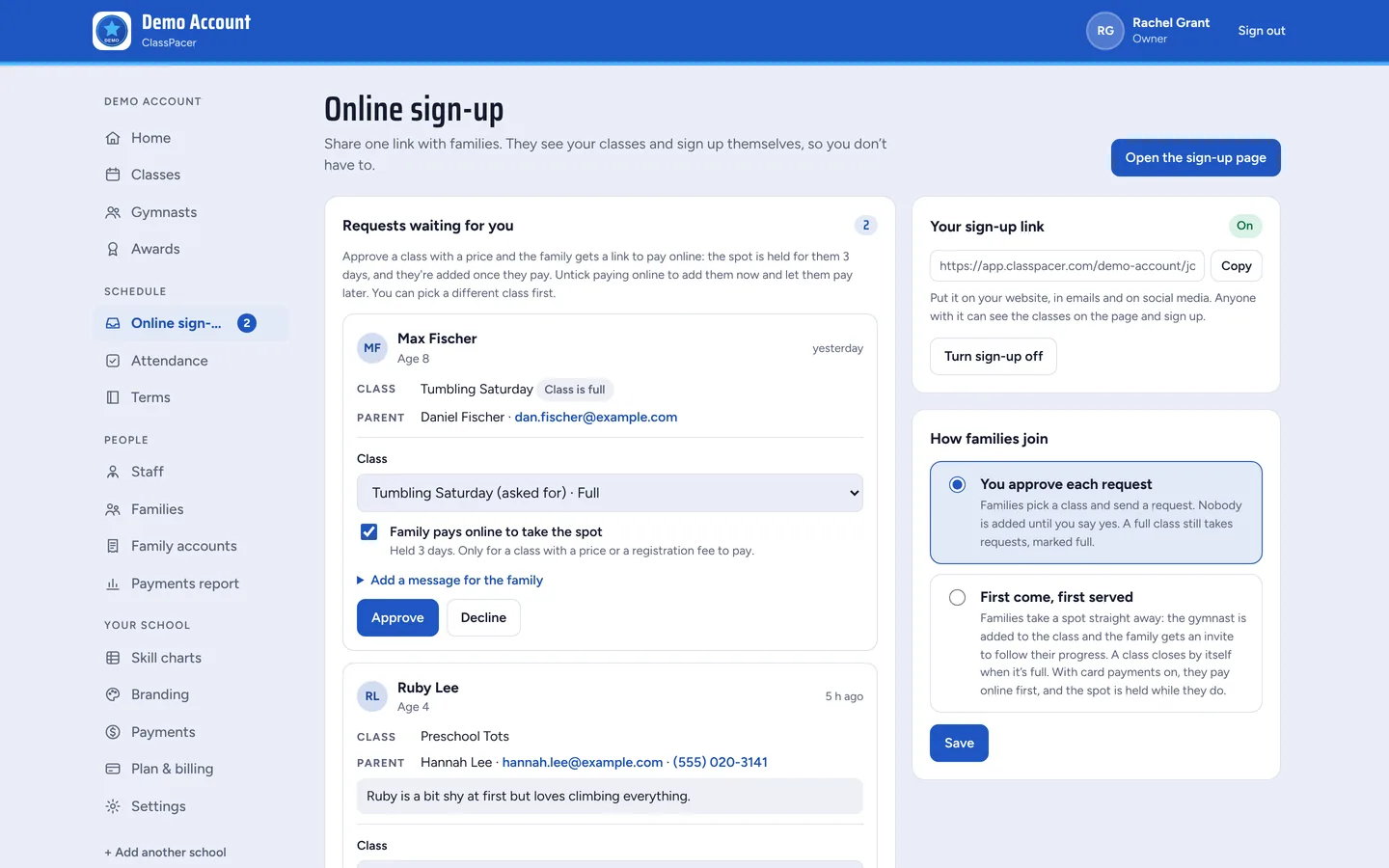Expand Add a message for the family
1389x868 pixels.
click(449, 580)
